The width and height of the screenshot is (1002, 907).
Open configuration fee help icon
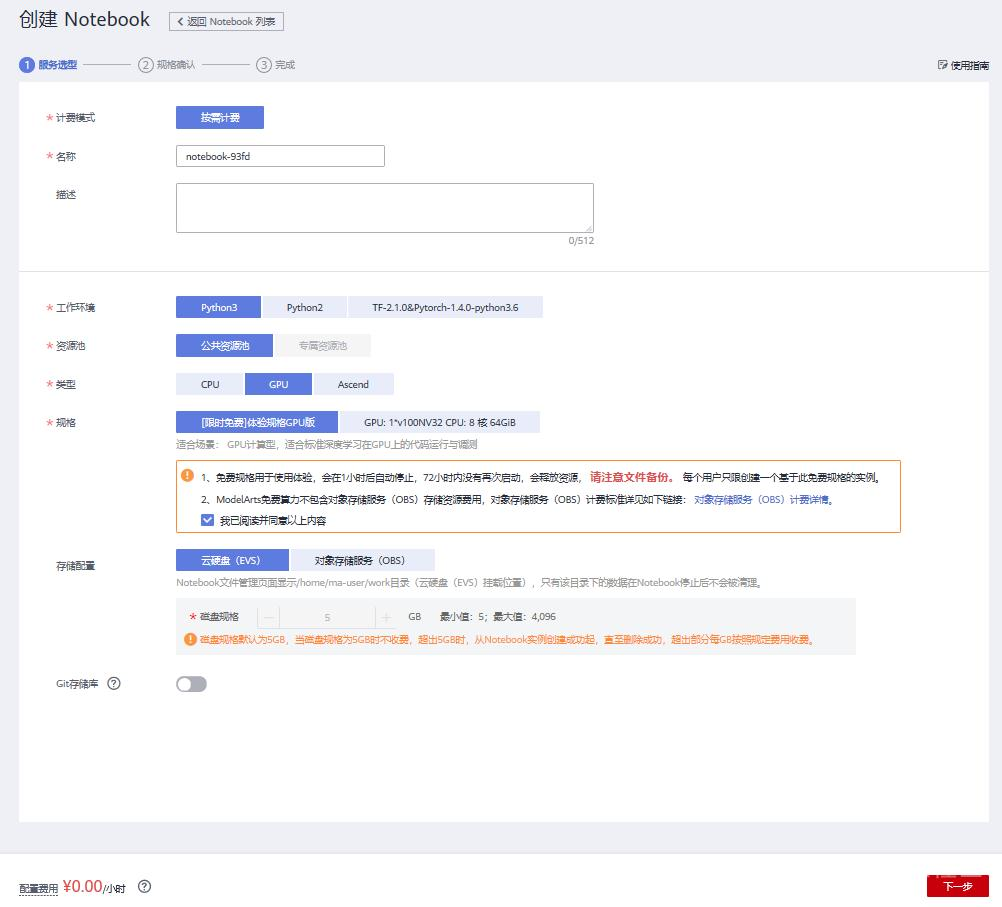pos(145,887)
